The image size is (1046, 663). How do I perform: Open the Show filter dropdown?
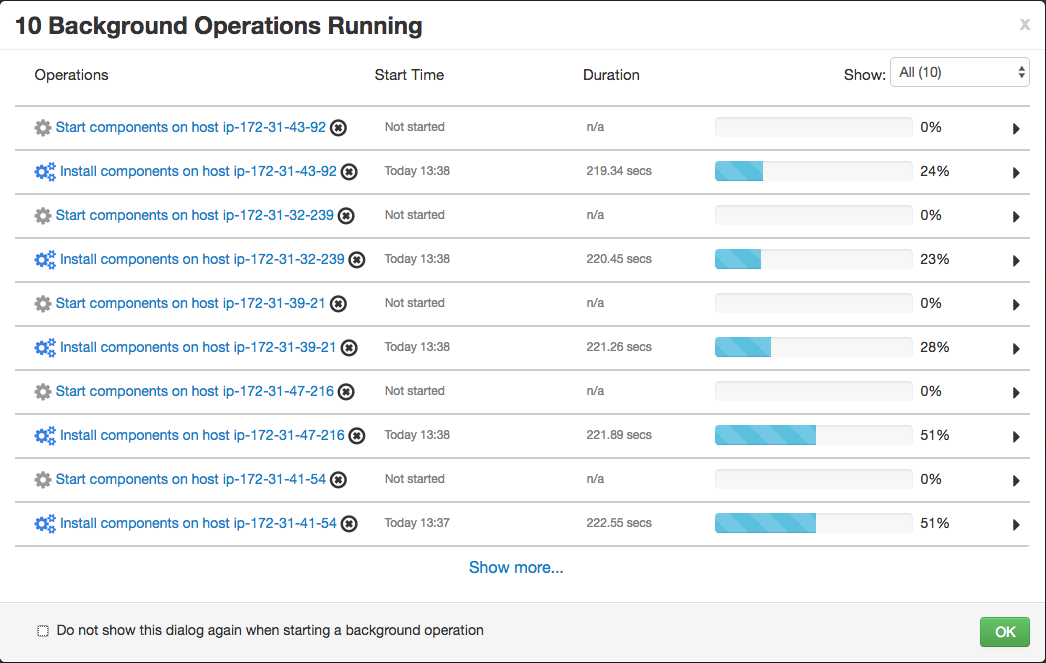[959, 72]
